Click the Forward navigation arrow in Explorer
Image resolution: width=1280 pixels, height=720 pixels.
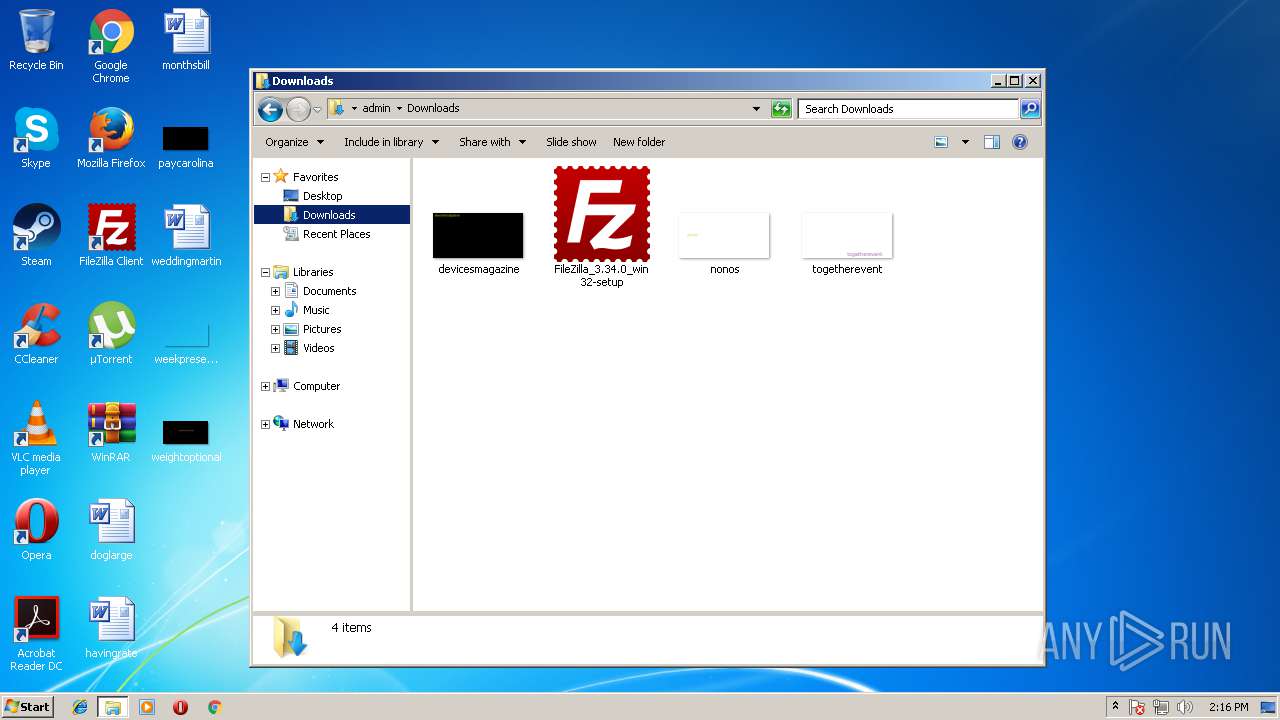tap(298, 109)
